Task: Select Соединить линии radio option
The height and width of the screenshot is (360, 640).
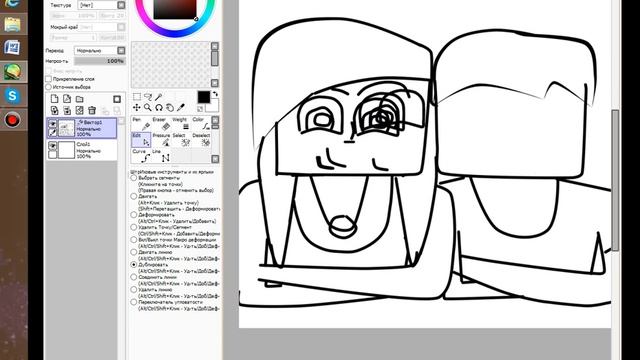Action: (x=133, y=277)
